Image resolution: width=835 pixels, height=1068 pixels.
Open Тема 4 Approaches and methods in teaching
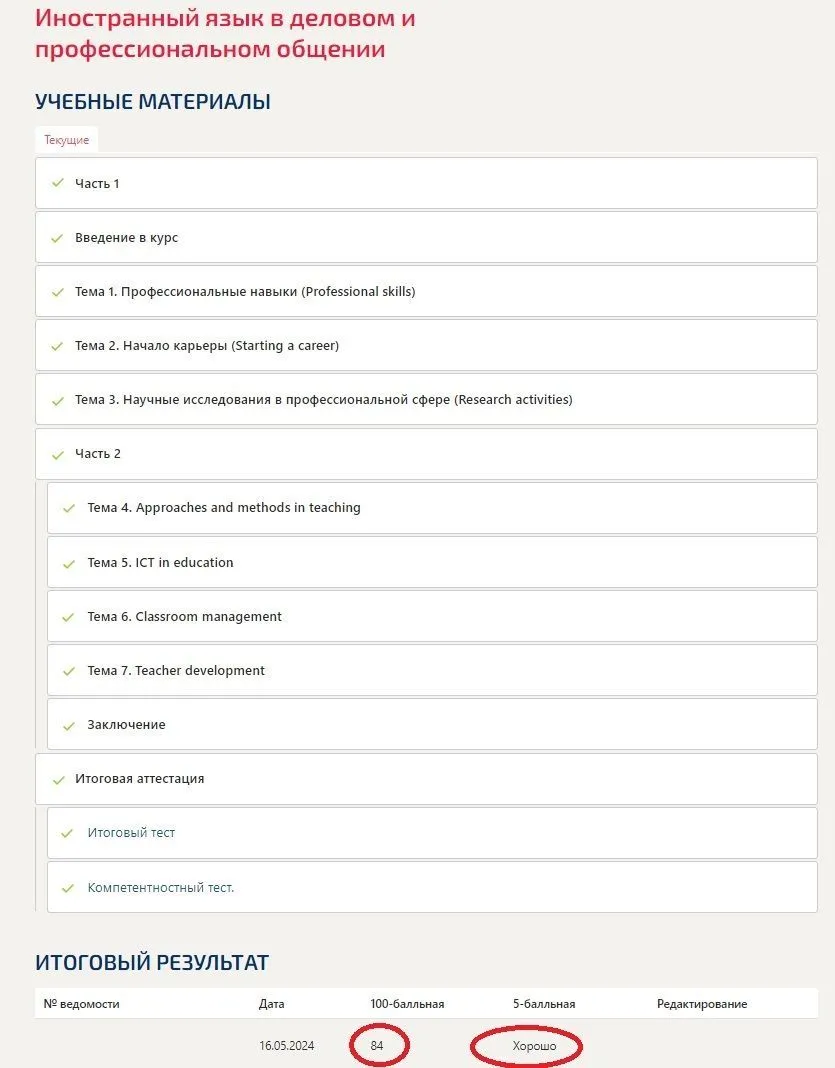[x=224, y=508]
